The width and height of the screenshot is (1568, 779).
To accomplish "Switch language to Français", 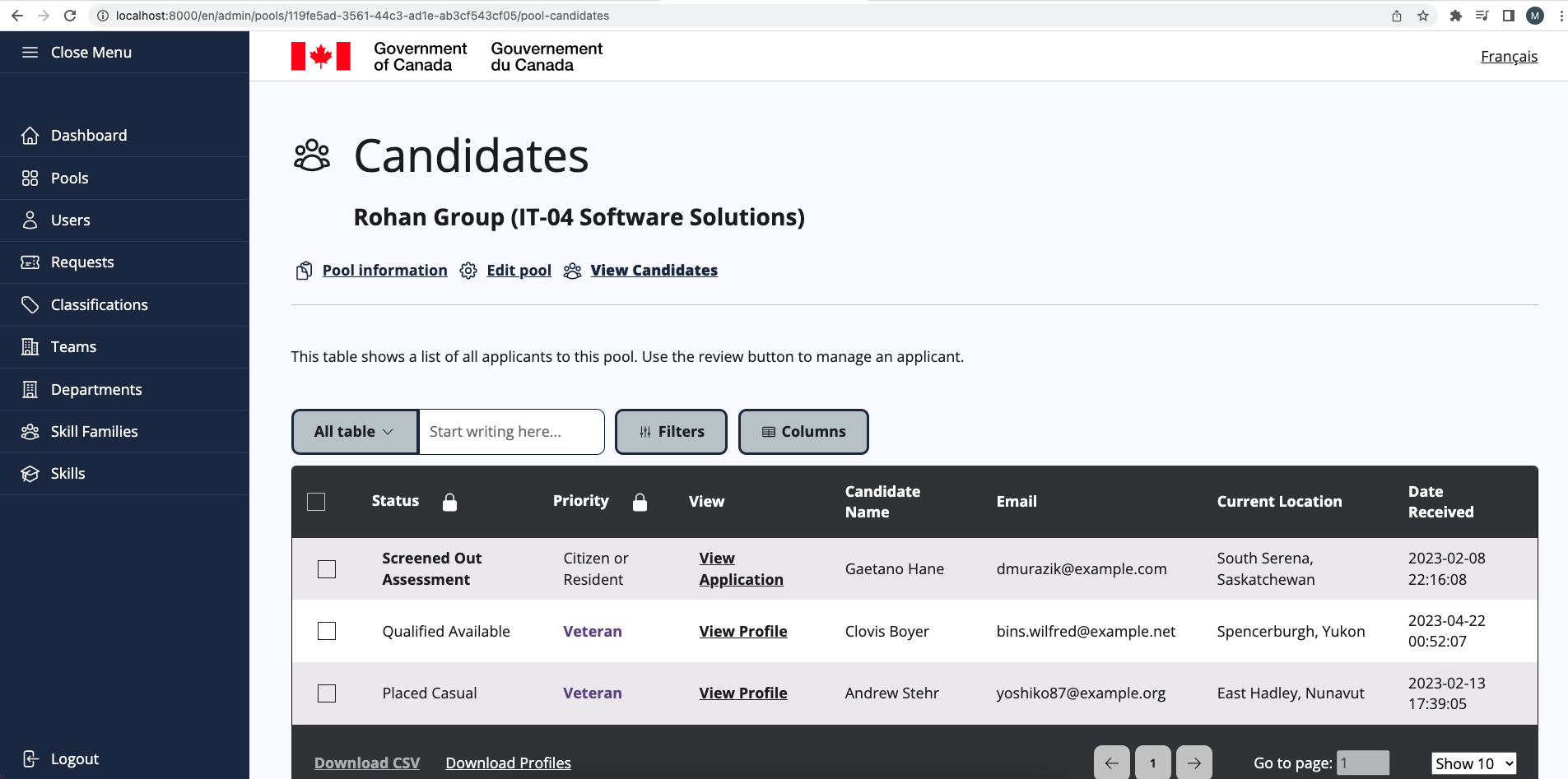I will (x=1509, y=56).
